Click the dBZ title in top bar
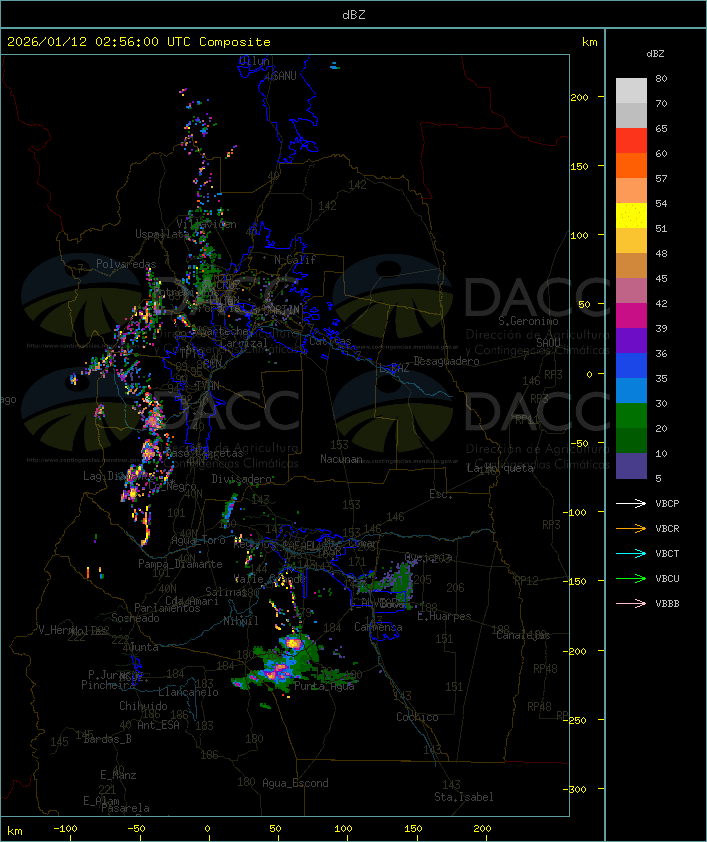Viewport: 707px width, 842px height. [x=353, y=14]
